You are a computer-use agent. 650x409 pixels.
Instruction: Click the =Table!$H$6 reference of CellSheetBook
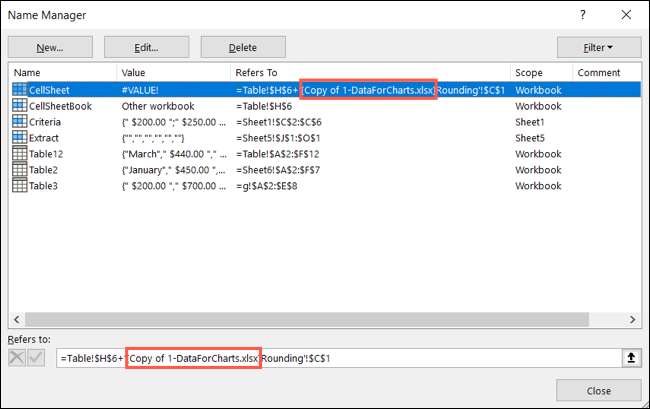pos(264,106)
